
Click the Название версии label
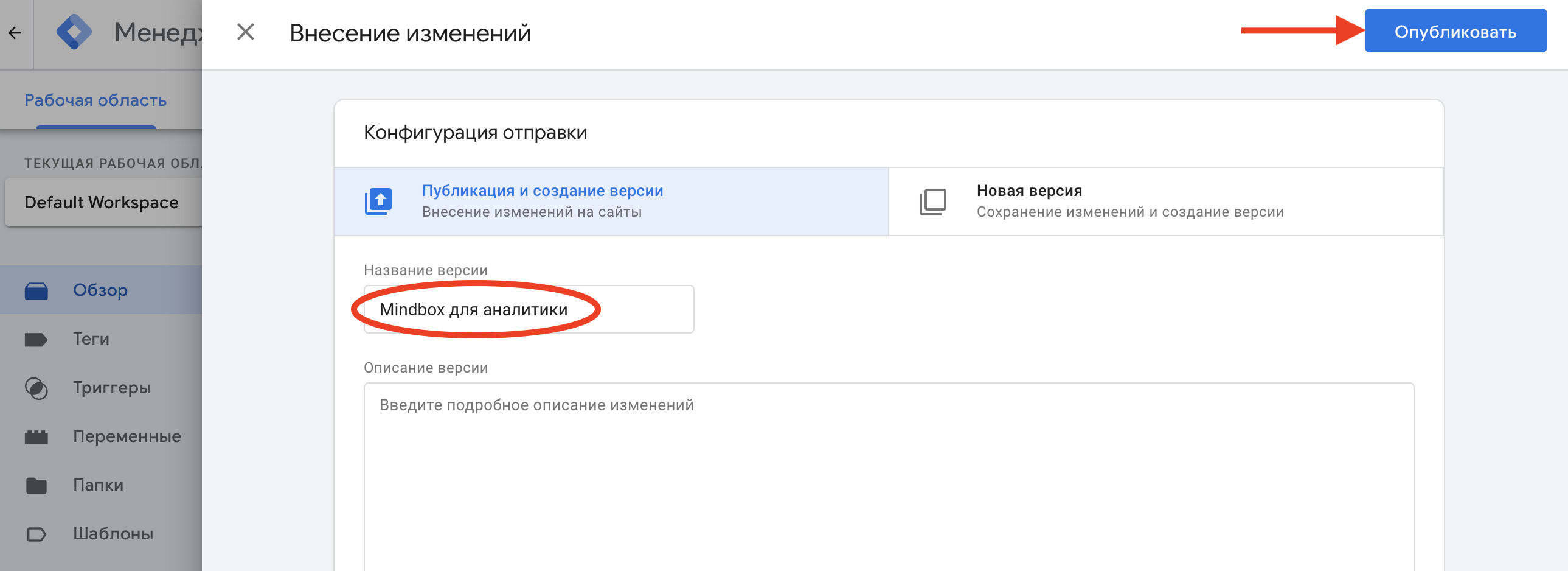426,270
